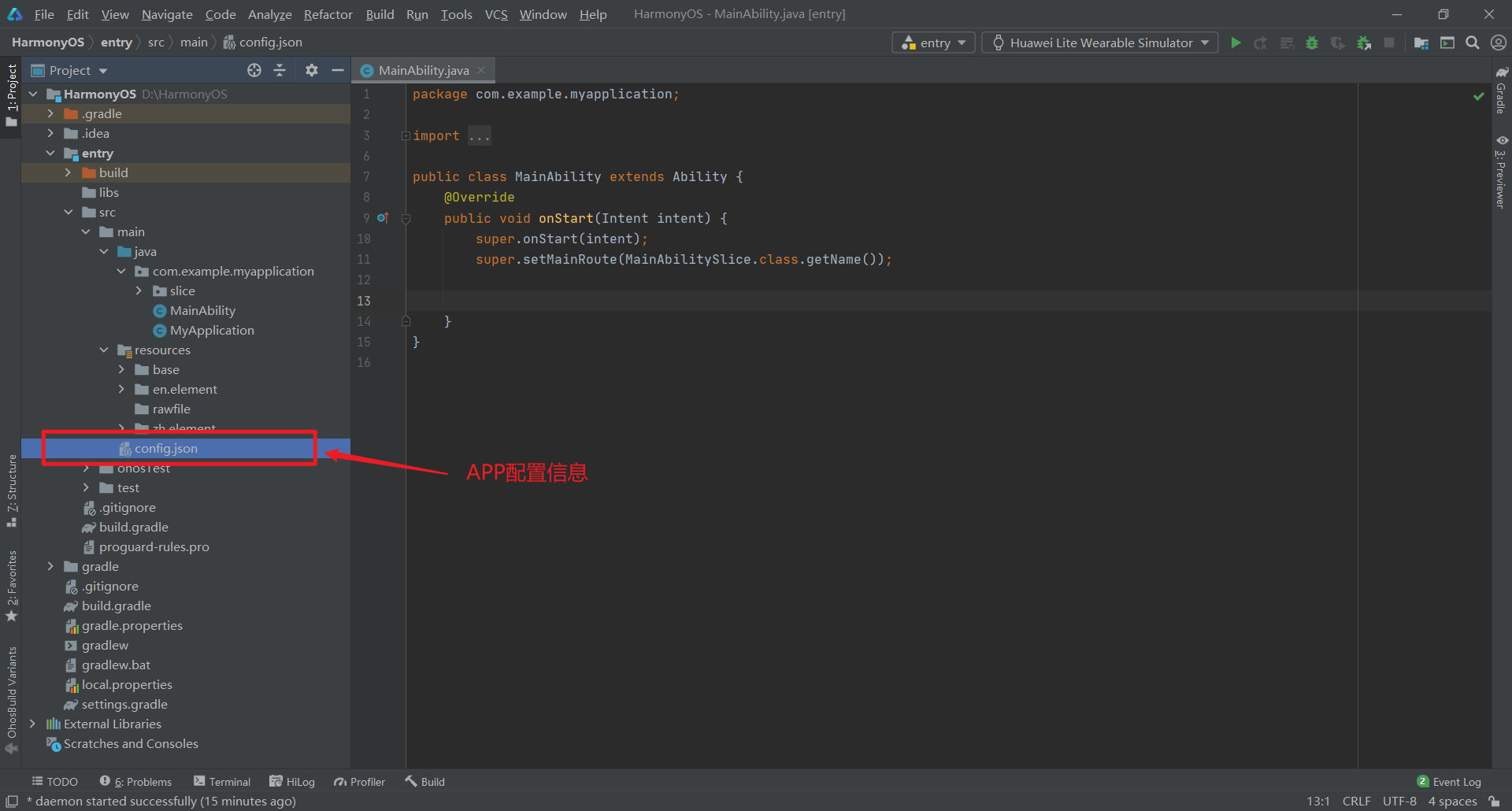Click the inspections green checkmark
Image resolution: width=1512 pixels, height=811 pixels.
pos(1479,96)
